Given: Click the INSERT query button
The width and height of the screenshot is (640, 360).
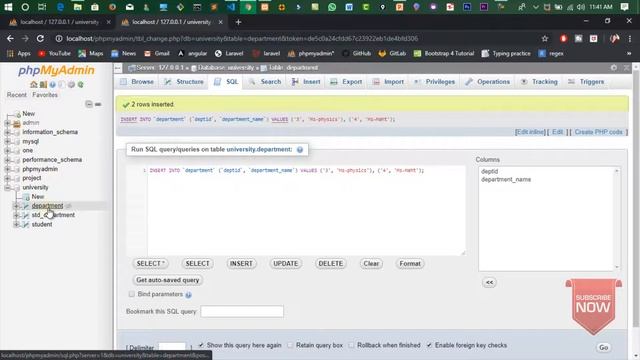Looking at the screenshot, I should pos(241,264).
